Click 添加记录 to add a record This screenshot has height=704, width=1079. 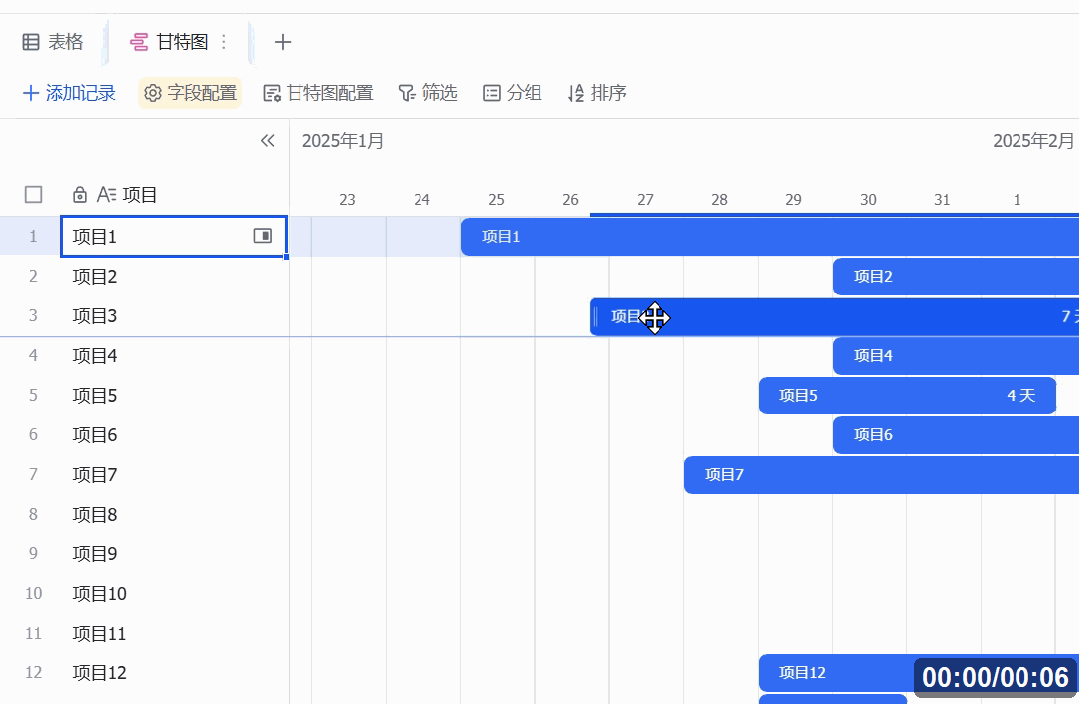point(69,93)
